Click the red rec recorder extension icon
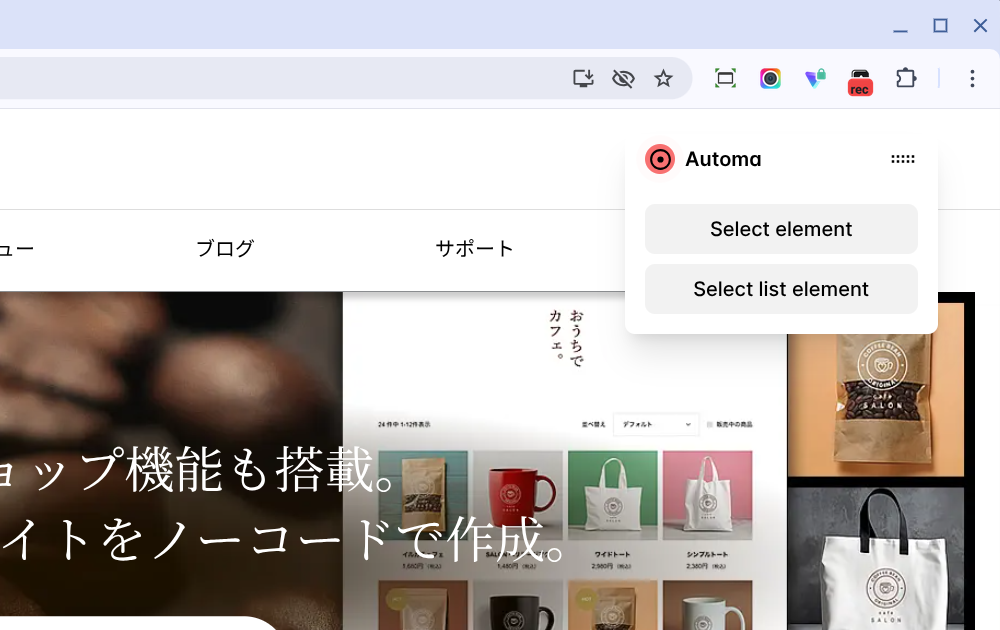Screen dimensions: 1000x630 tap(860, 82)
